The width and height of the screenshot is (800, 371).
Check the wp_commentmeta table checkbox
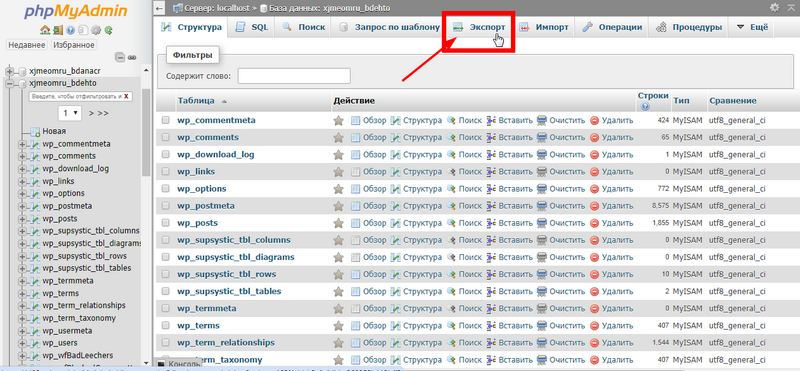pyautogui.click(x=165, y=120)
